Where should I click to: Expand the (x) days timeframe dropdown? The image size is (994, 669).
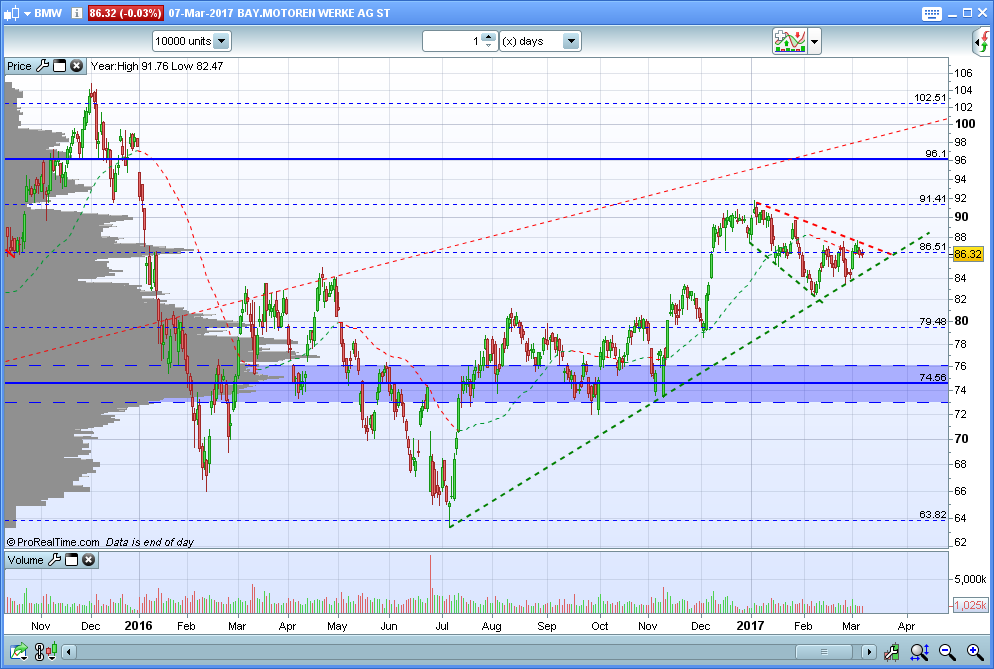click(x=571, y=41)
